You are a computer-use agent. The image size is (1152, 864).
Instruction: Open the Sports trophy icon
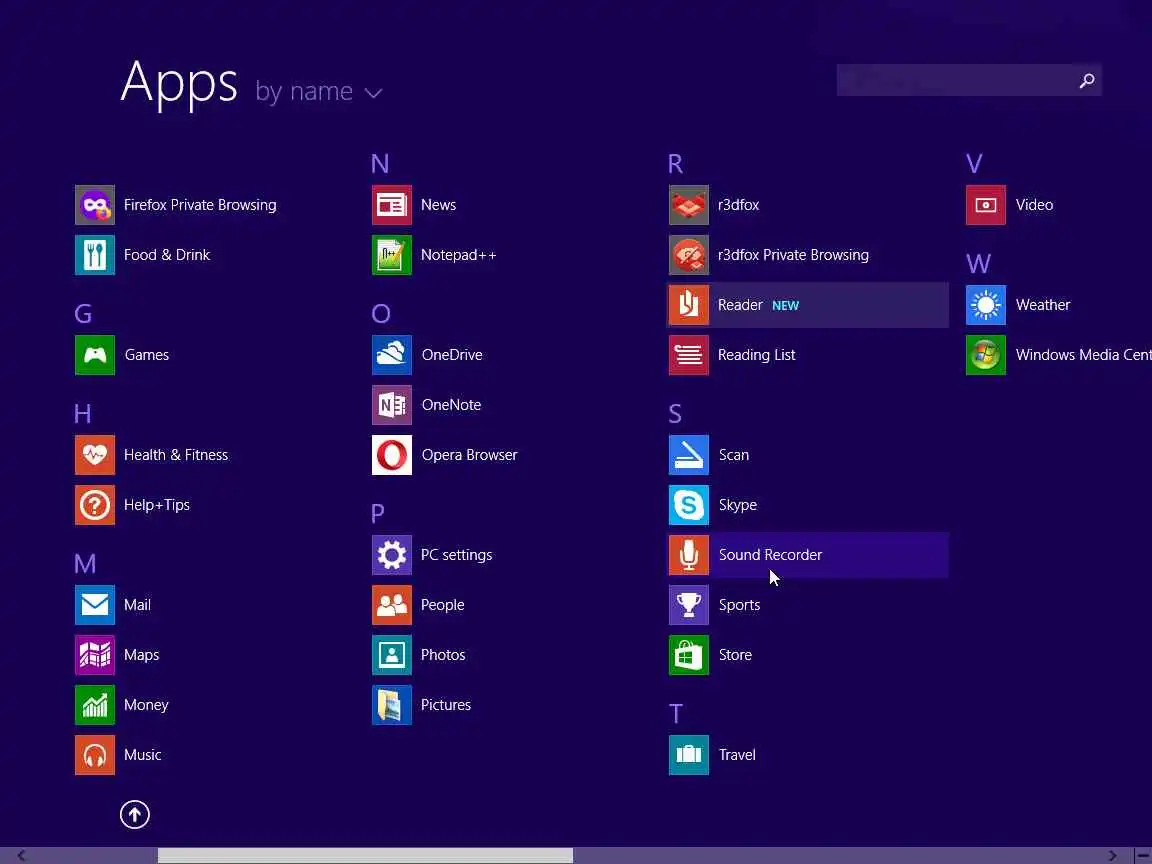click(x=688, y=605)
